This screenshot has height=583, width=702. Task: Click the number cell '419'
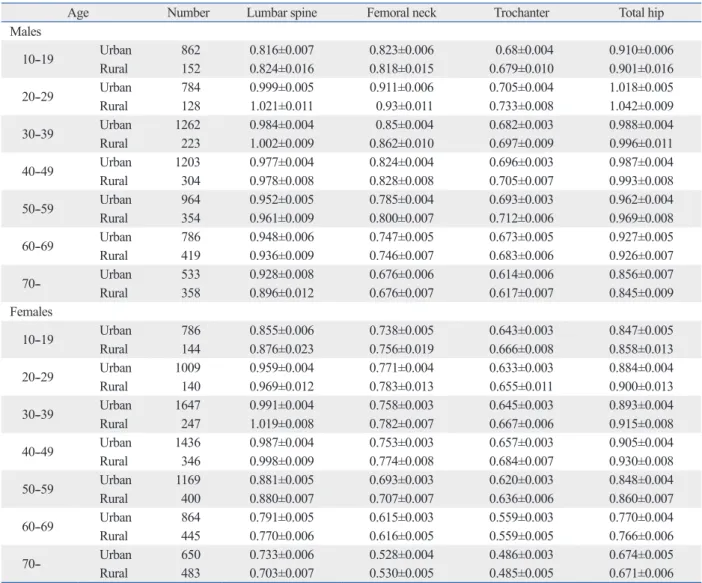(191, 256)
